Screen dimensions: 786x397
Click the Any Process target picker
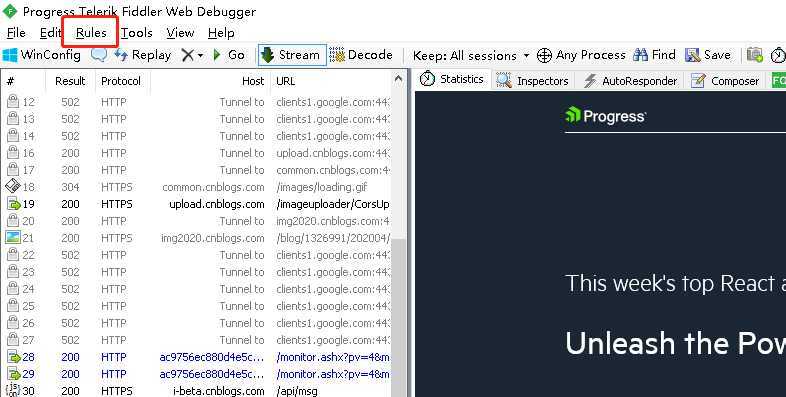point(581,55)
